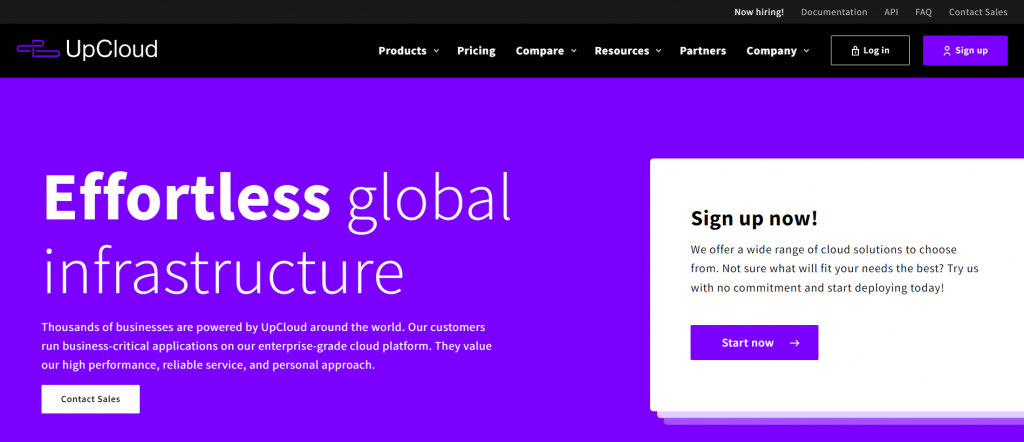Open the Products menu label
Viewport: 1024px width, 442px height.
point(402,51)
